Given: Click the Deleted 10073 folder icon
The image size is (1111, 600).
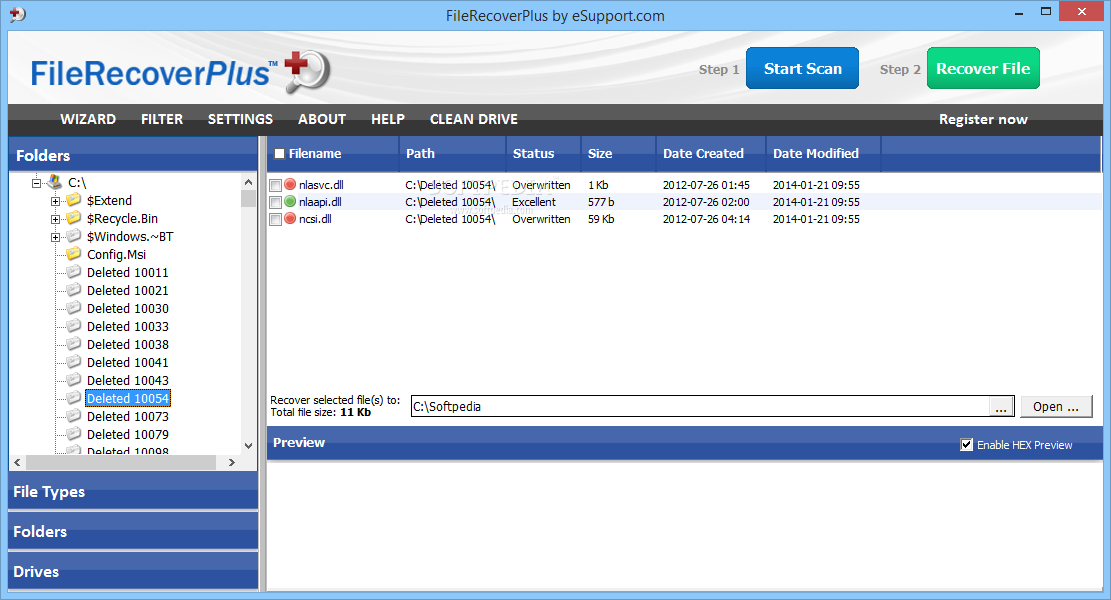Looking at the screenshot, I should [74, 416].
